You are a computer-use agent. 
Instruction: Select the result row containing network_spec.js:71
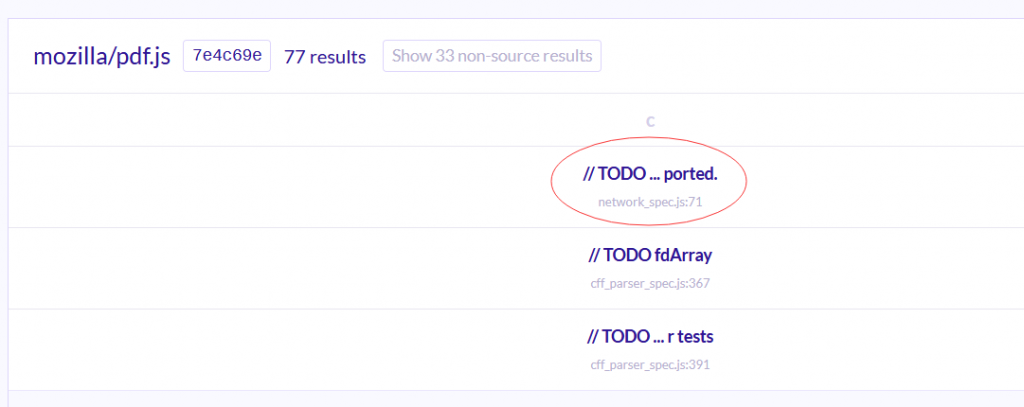click(516, 187)
